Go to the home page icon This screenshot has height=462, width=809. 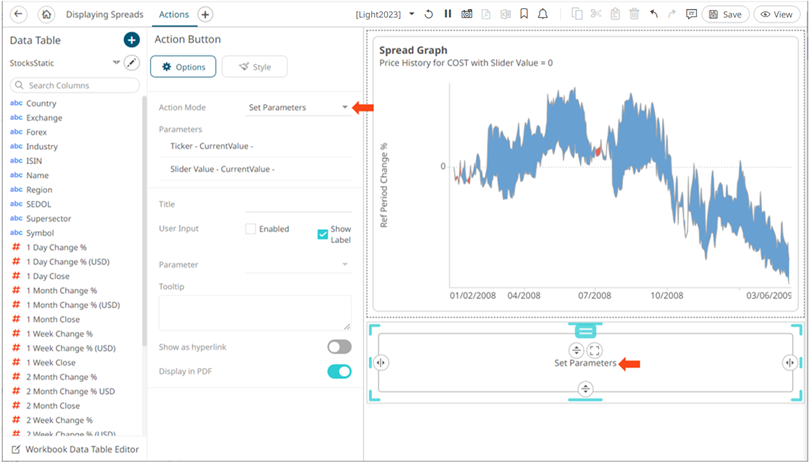tap(46, 15)
